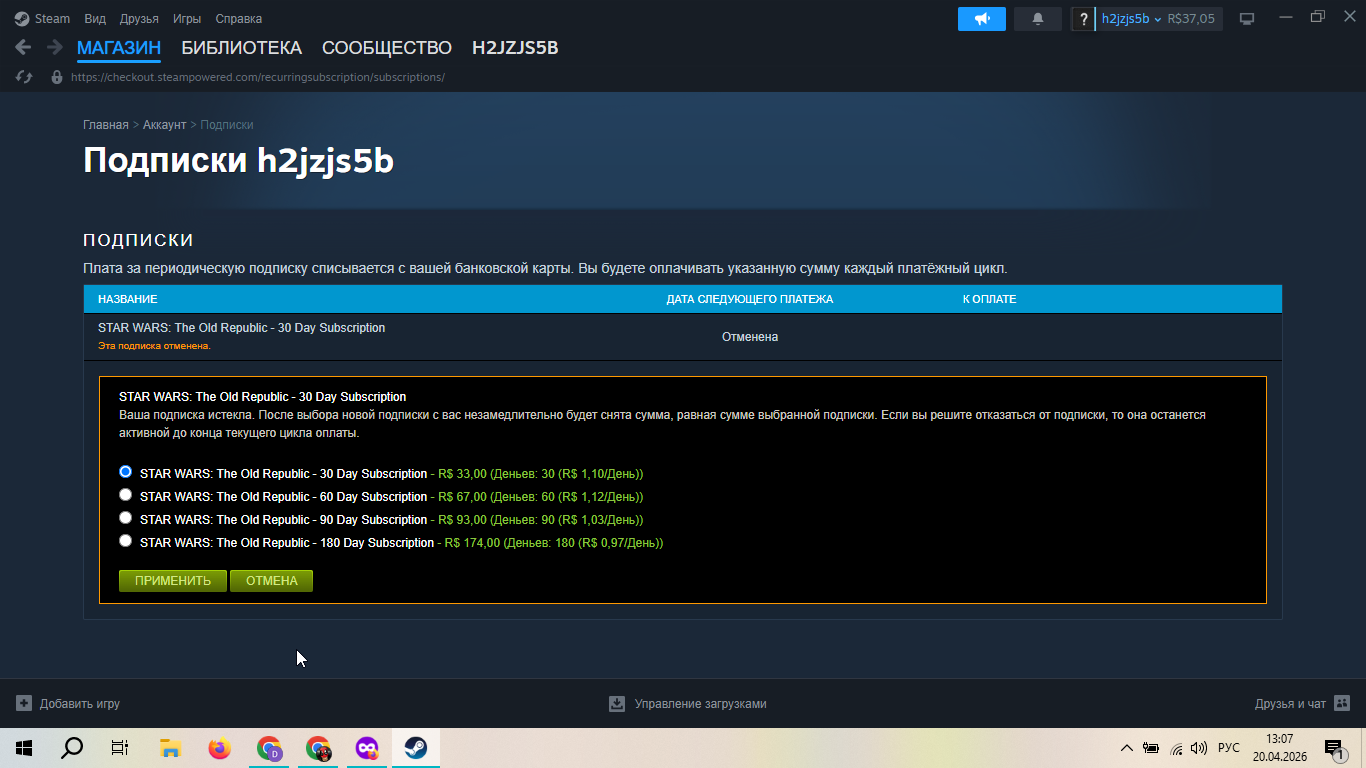Open the Steam menu
1366x768 pixels.
(53, 19)
